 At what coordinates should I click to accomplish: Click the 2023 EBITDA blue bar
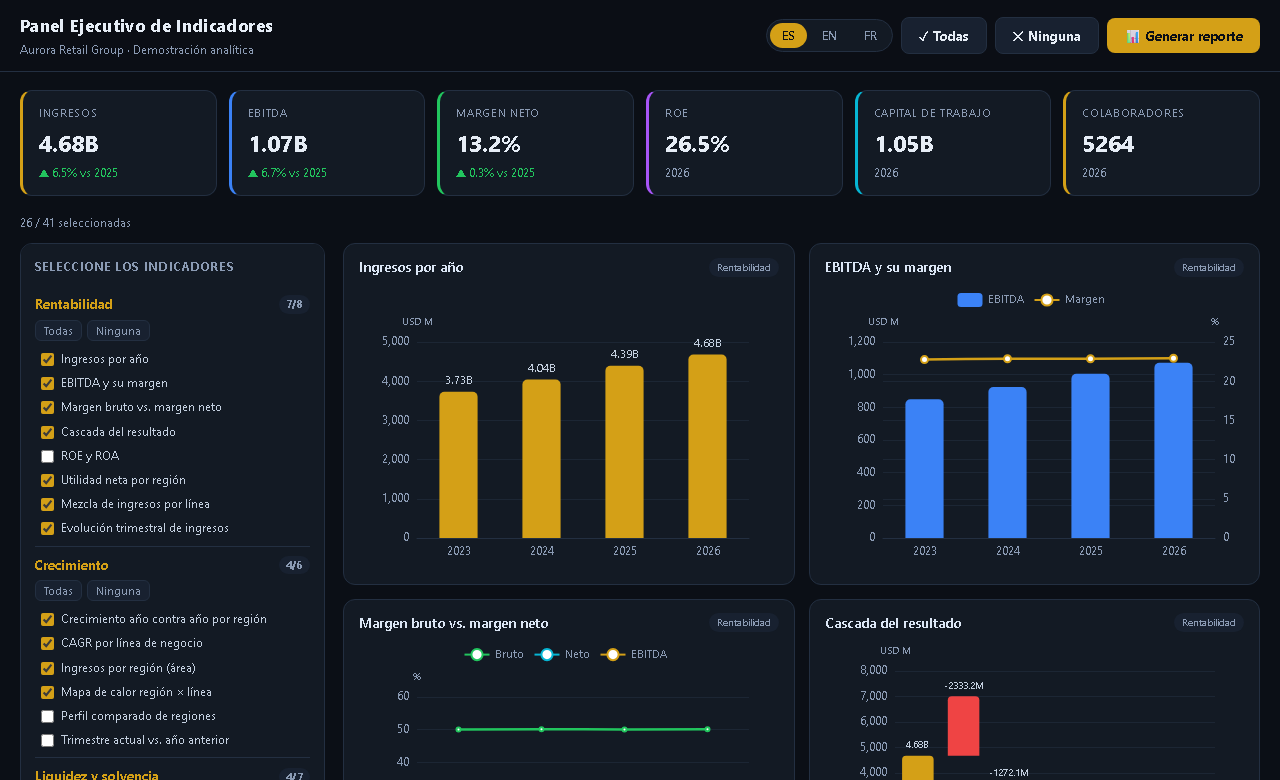(x=925, y=469)
